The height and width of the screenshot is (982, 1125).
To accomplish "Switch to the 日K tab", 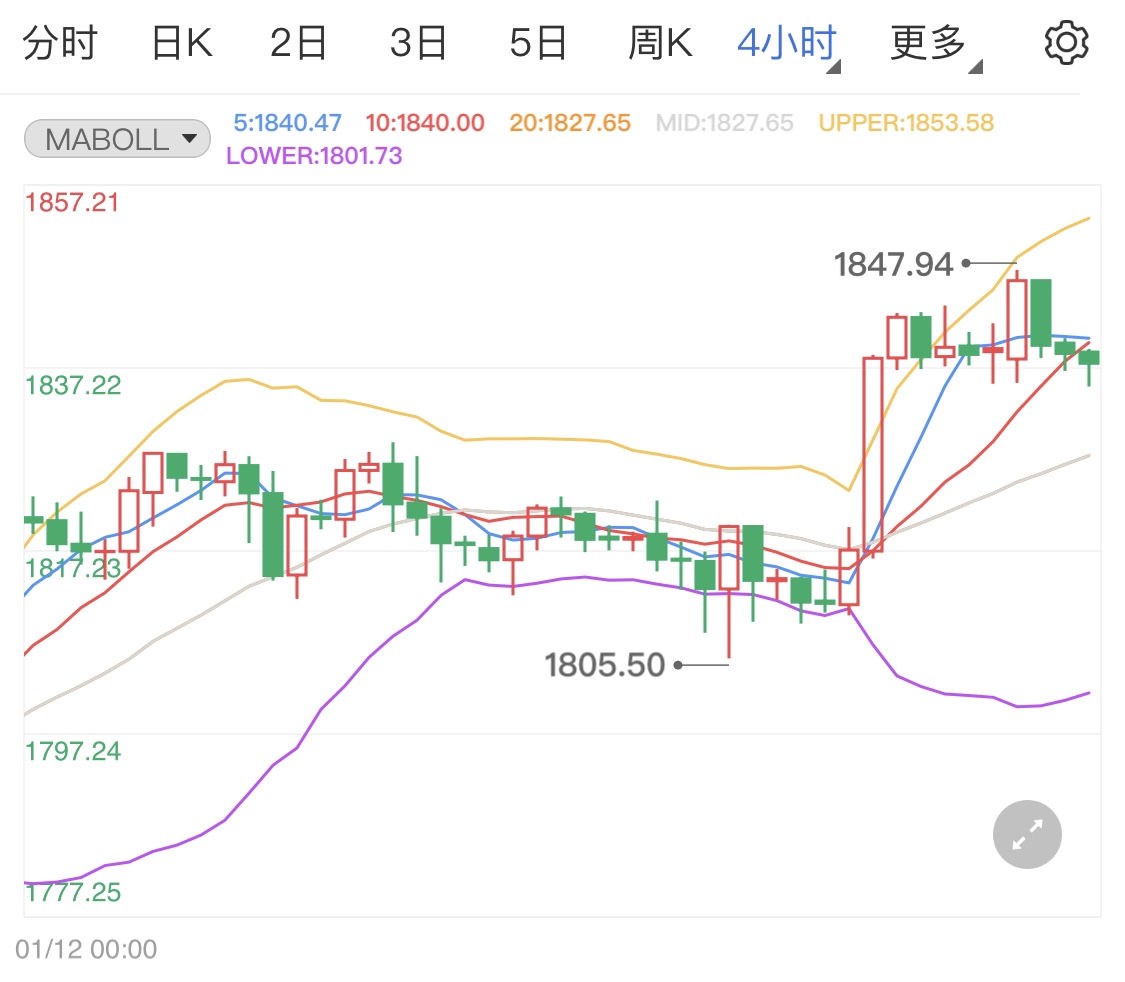I will click(182, 44).
